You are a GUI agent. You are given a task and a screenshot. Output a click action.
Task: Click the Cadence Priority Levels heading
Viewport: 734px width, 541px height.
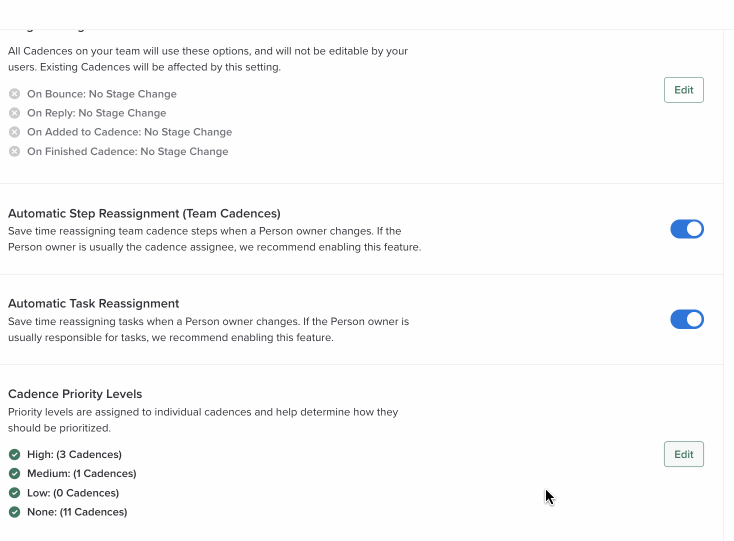click(75, 394)
